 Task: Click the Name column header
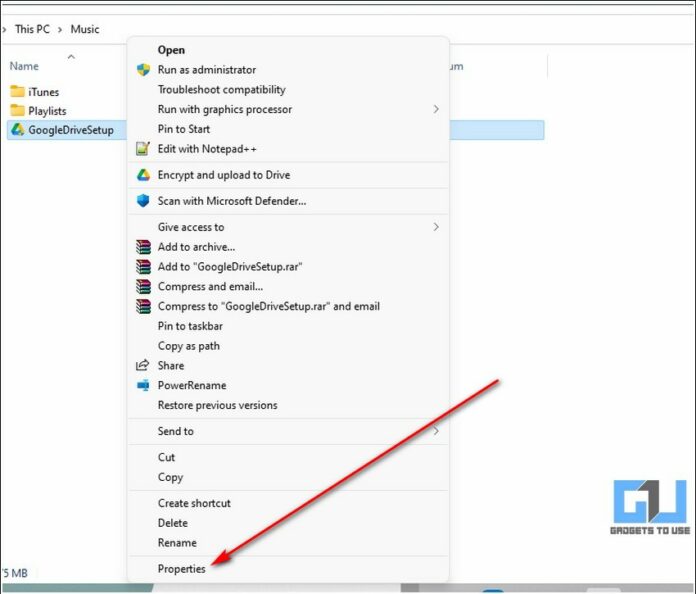point(24,66)
